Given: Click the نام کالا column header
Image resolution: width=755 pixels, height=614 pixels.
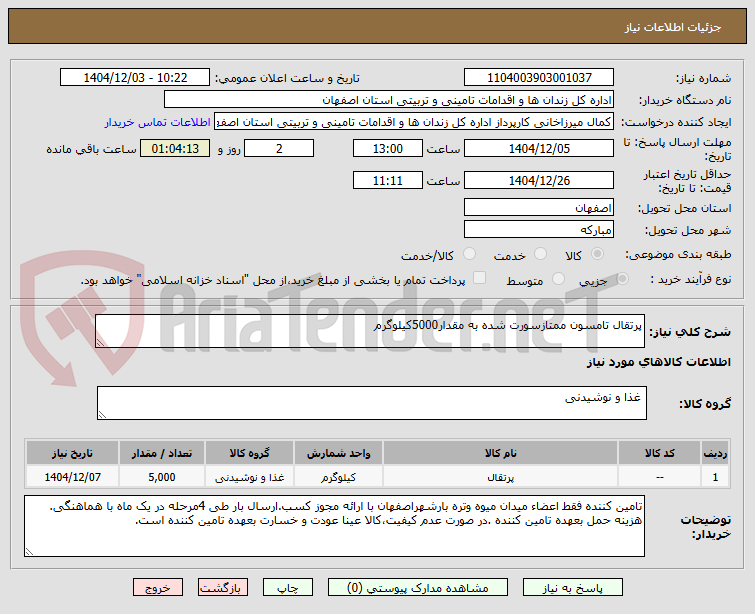Looking at the screenshot, I should (x=500, y=453).
